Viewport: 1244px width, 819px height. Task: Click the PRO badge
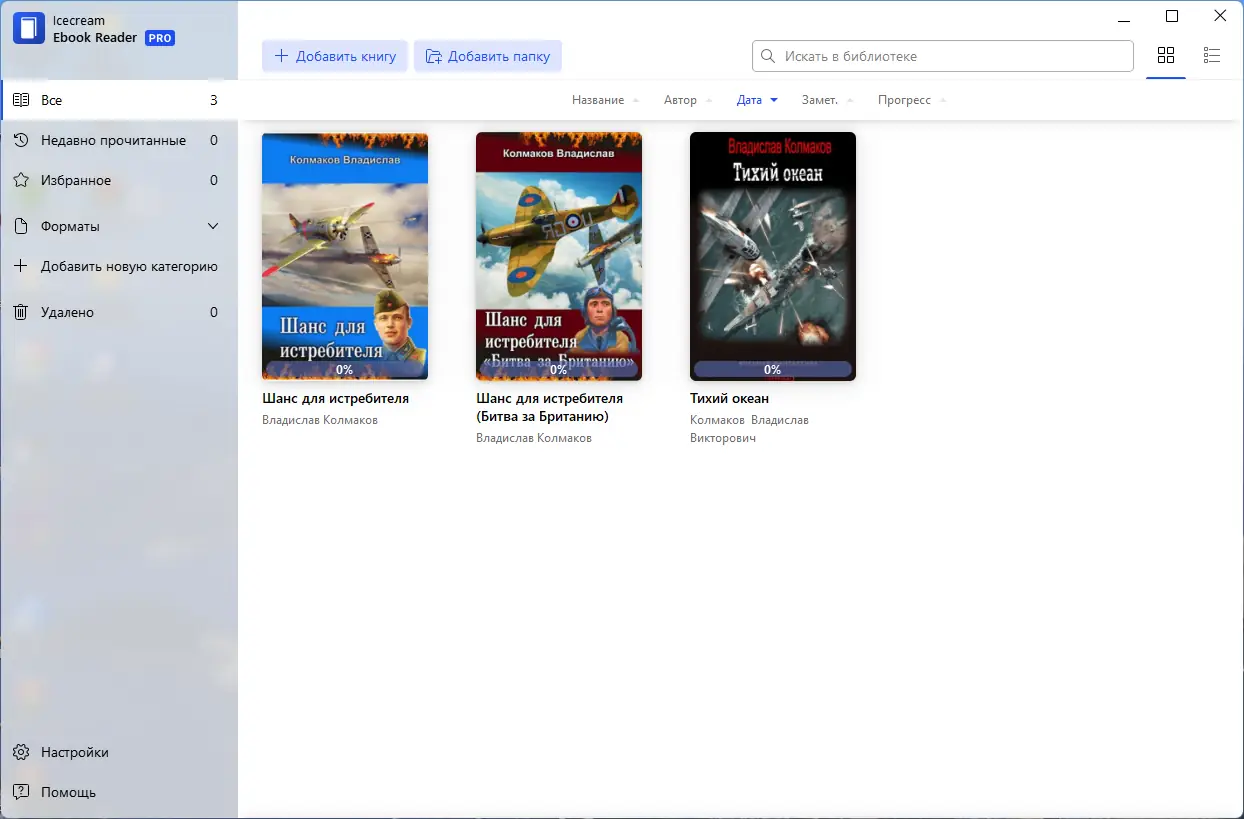160,38
